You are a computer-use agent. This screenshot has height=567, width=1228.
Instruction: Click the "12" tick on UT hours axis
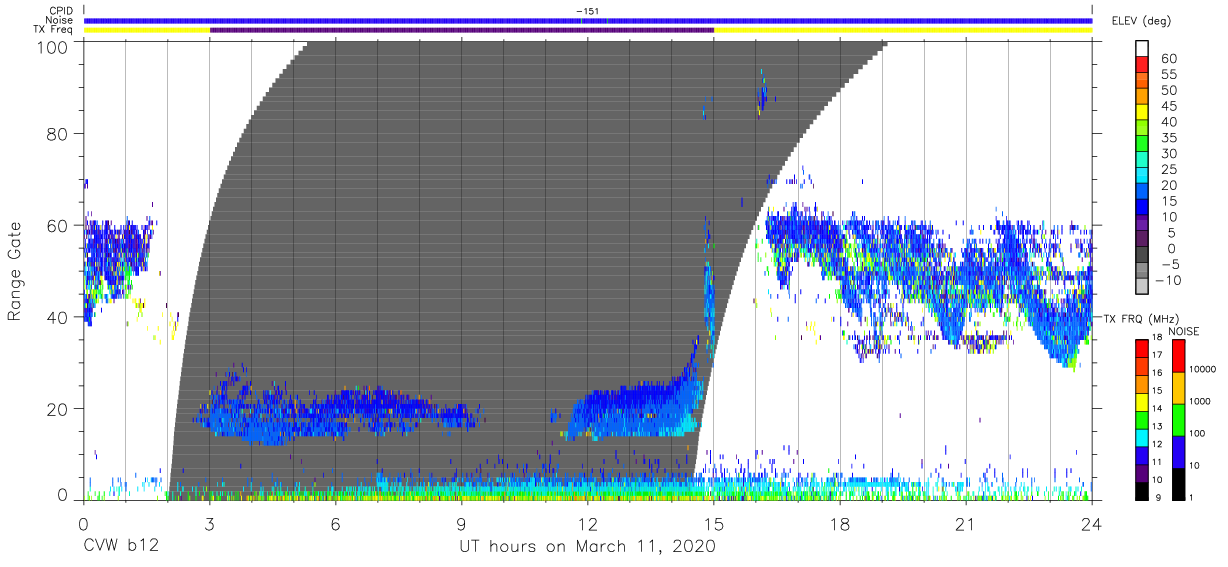588,524
